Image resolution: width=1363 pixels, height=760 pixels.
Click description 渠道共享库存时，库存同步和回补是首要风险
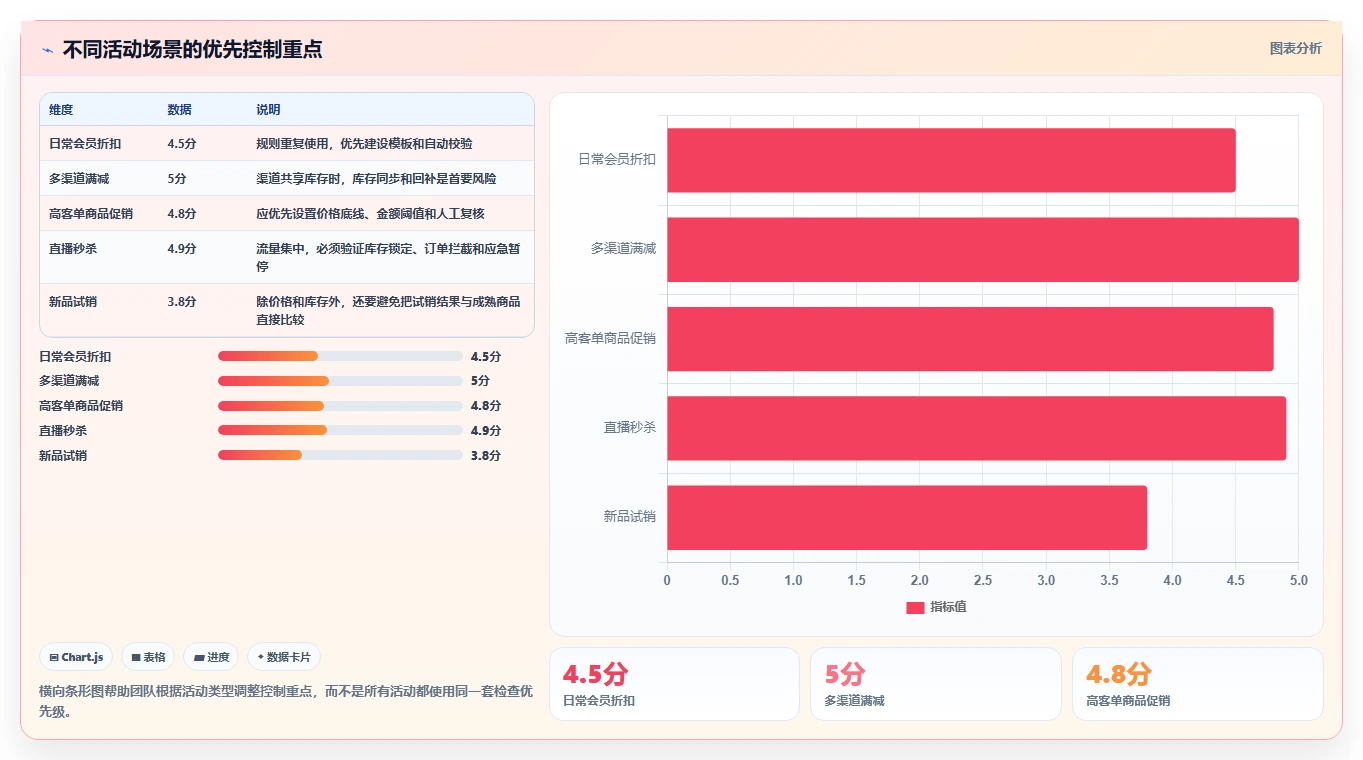tap(376, 179)
